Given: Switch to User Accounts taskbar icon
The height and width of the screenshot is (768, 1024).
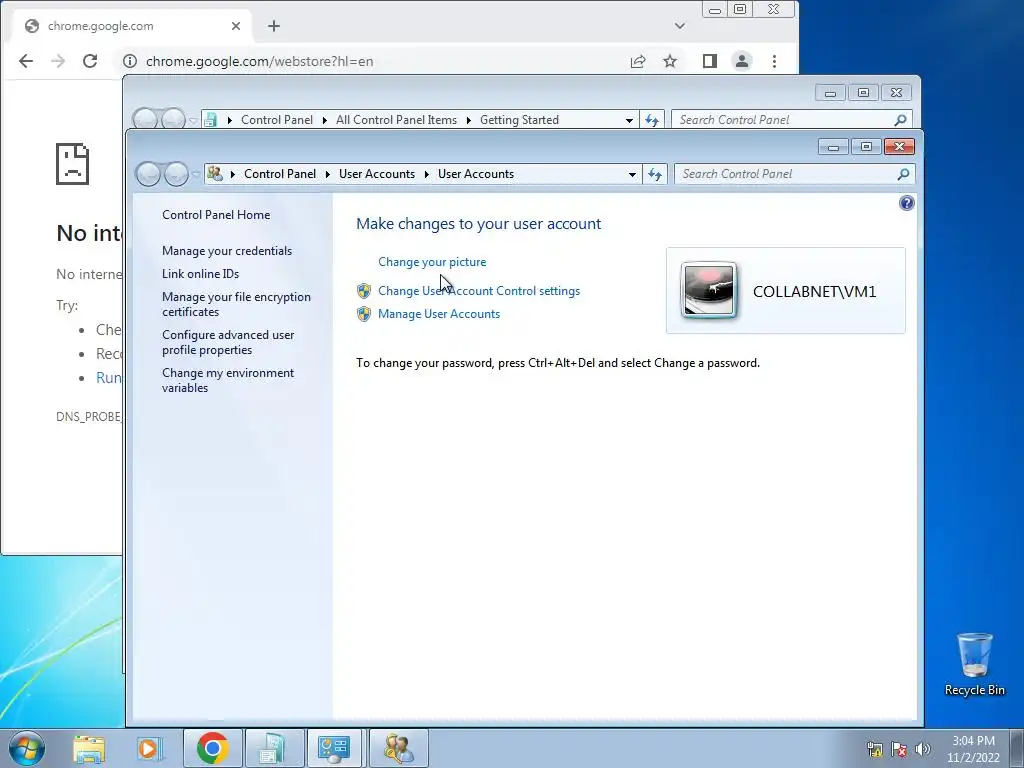Looking at the screenshot, I should click(398, 748).
